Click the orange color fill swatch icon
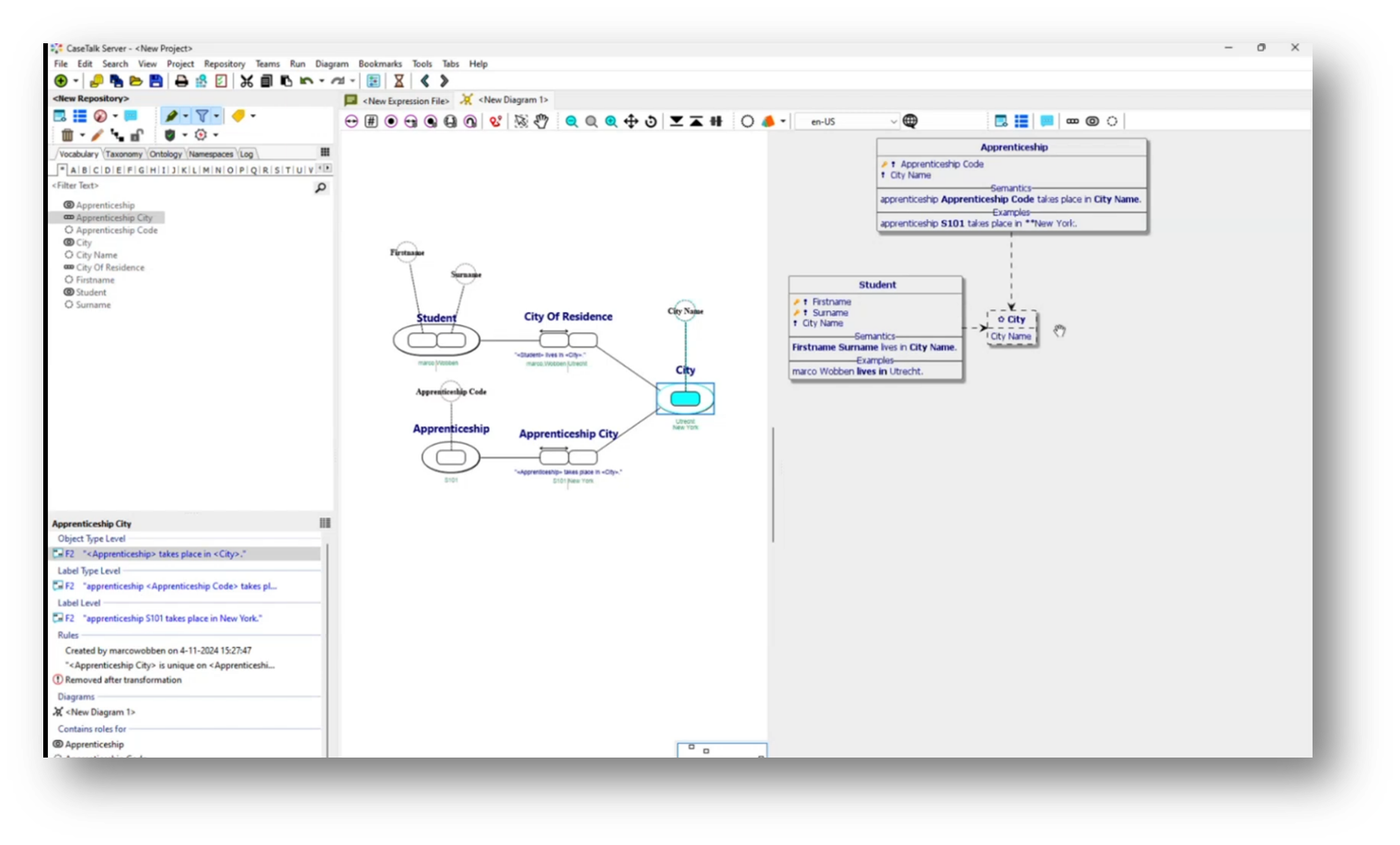 pyautogui.click(x=768, y=122)
